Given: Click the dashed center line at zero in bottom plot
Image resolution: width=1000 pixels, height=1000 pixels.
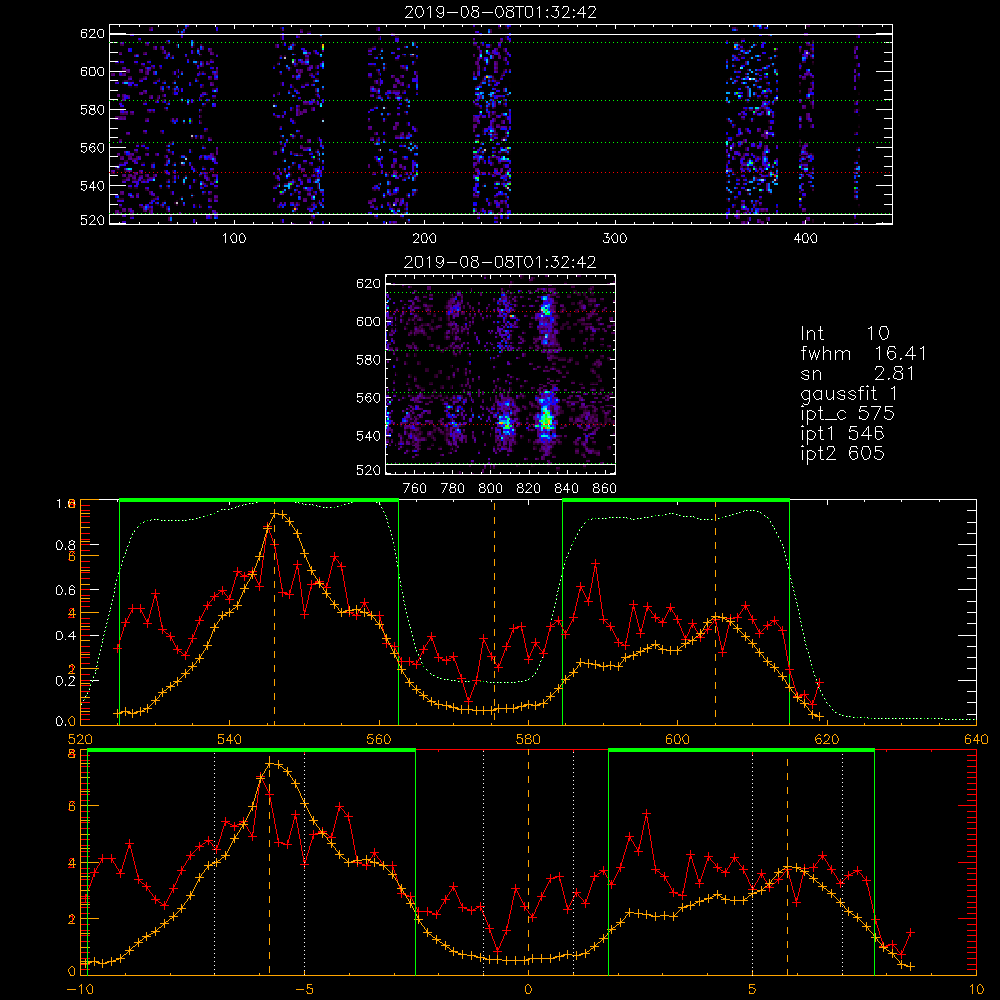Looking at the screenshot, I should tap(528, 861).
